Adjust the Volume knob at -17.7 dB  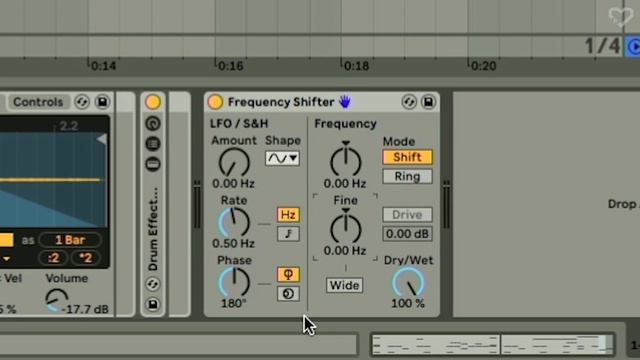[56, 300]
